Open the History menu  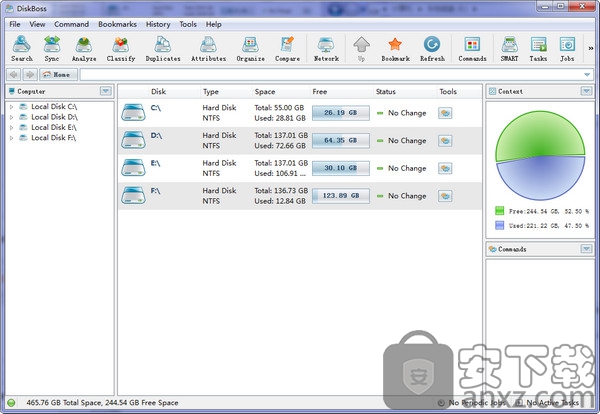(x=158, y=24)
